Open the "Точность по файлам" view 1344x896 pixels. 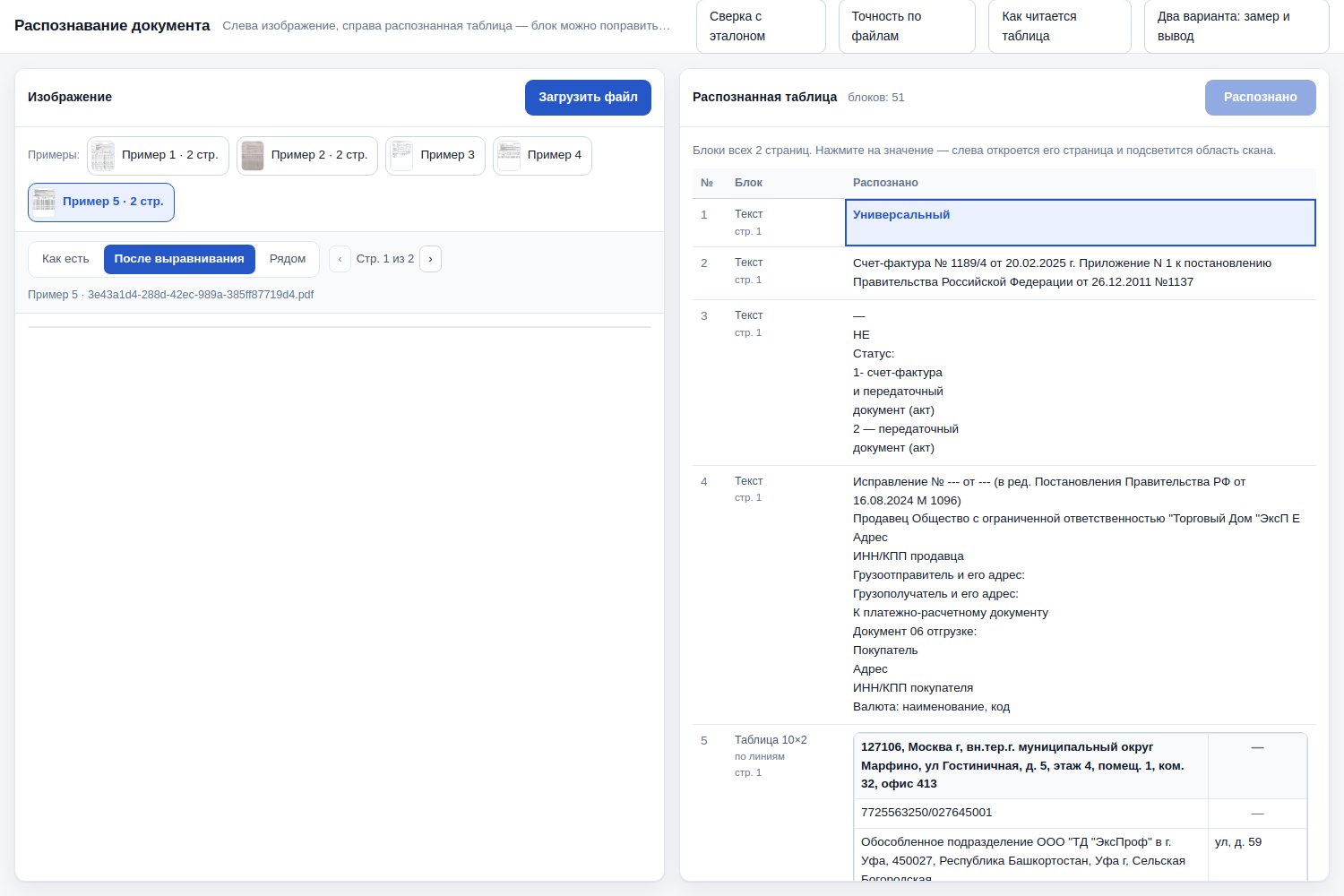pyautogui.click(x=907, y=26)
